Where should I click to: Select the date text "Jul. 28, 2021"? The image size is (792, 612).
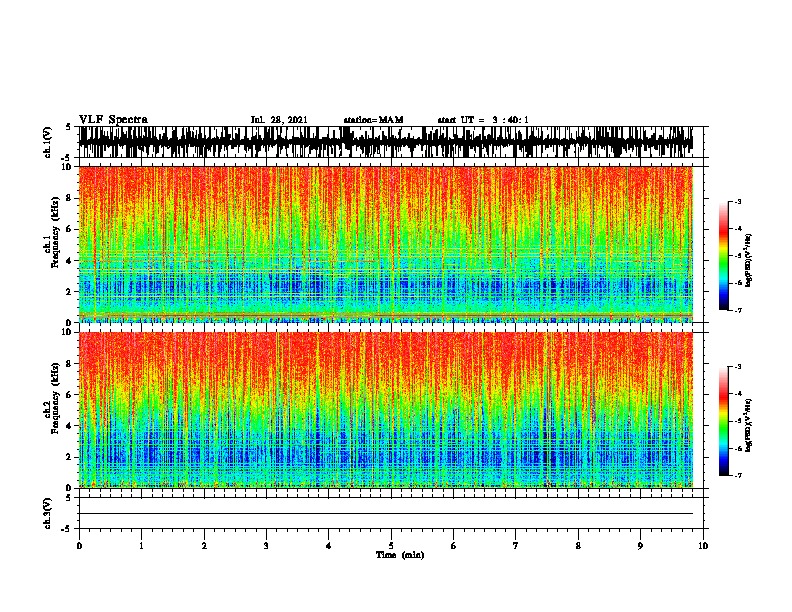tap(279, 120)
